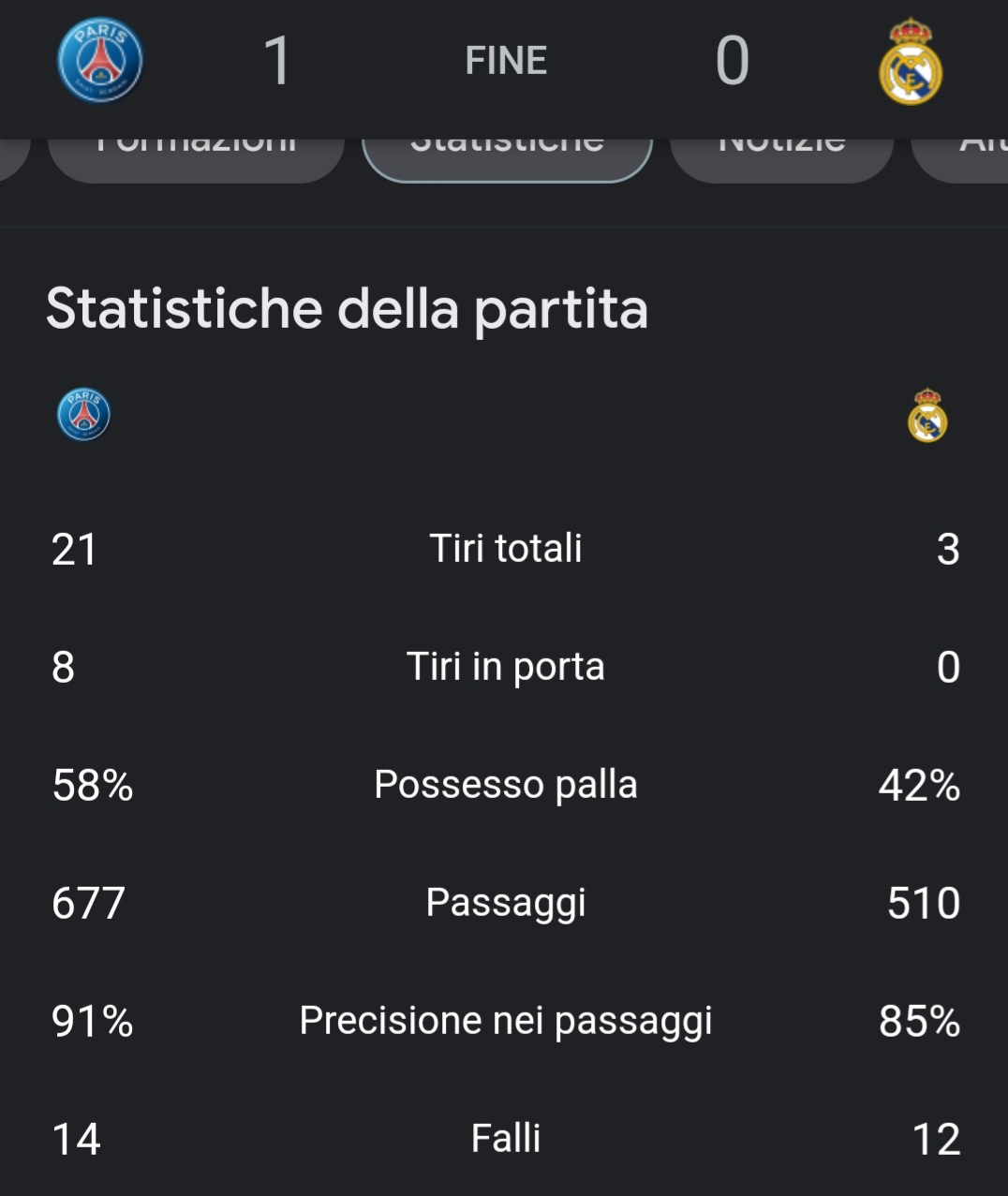Tap the PSG logo in score header
The image size is (1008, 1196).
pos(100,61)
